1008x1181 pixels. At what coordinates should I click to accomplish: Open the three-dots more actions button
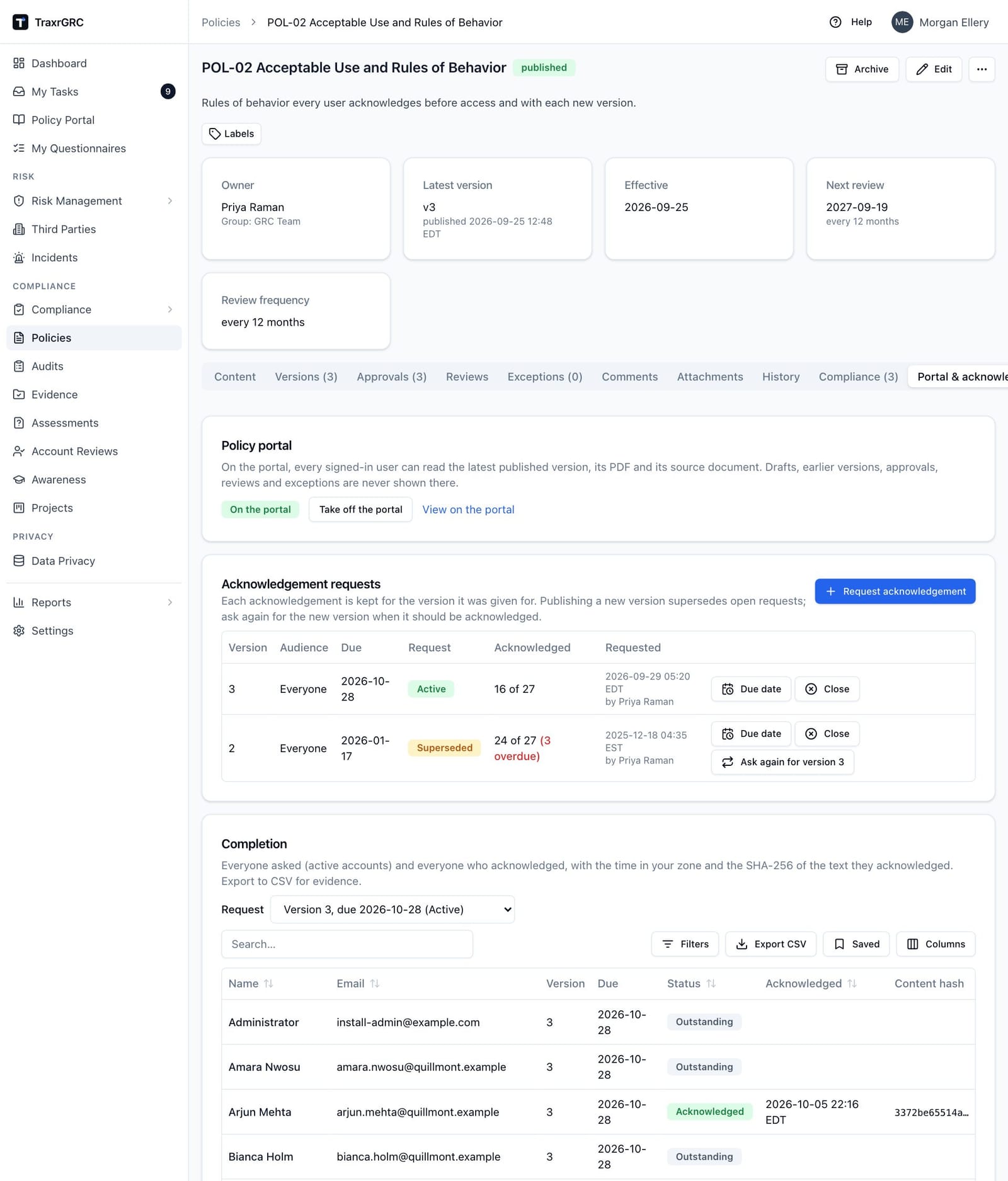tap(982, 69)
